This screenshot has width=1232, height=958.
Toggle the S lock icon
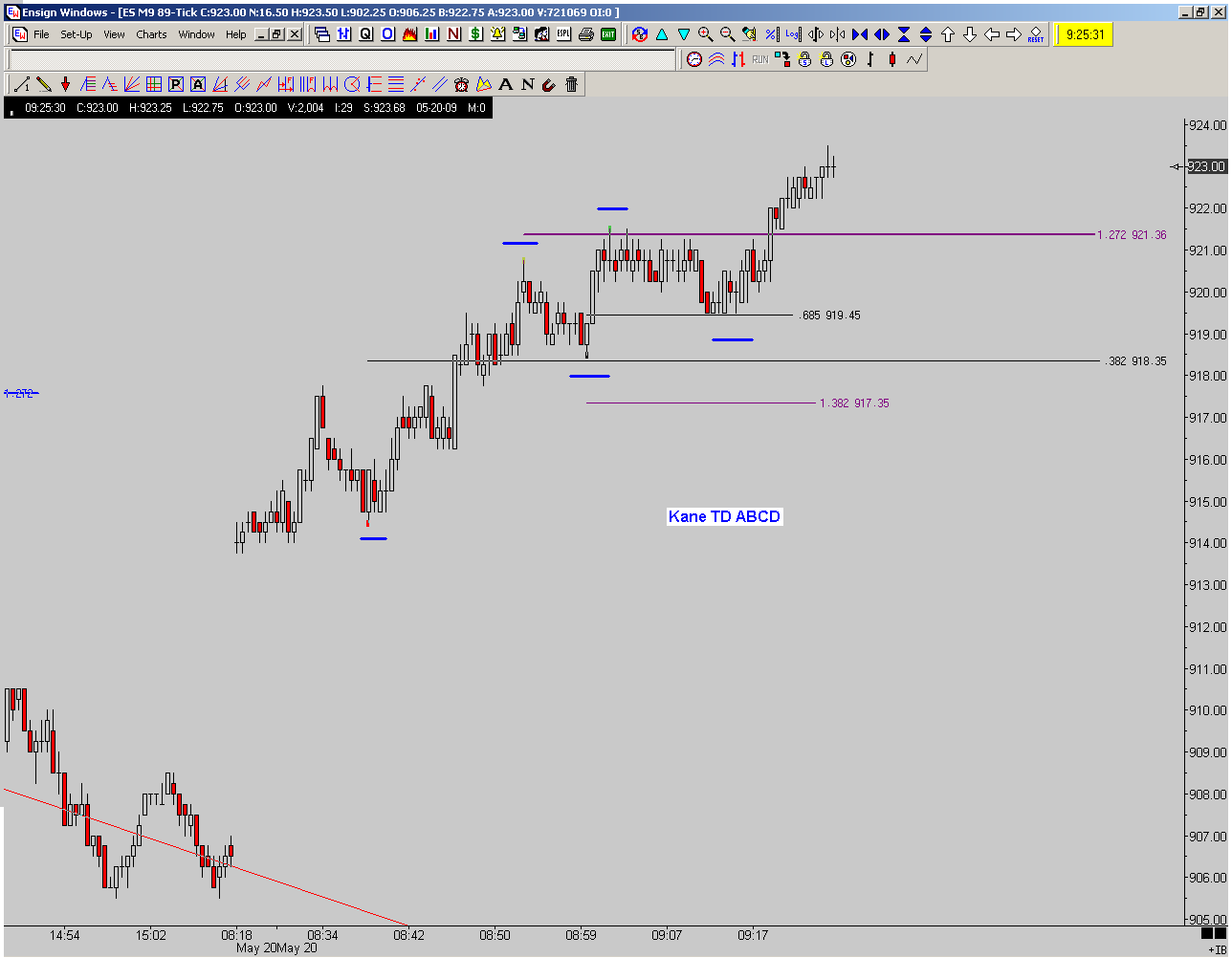(x=804, y=59)
